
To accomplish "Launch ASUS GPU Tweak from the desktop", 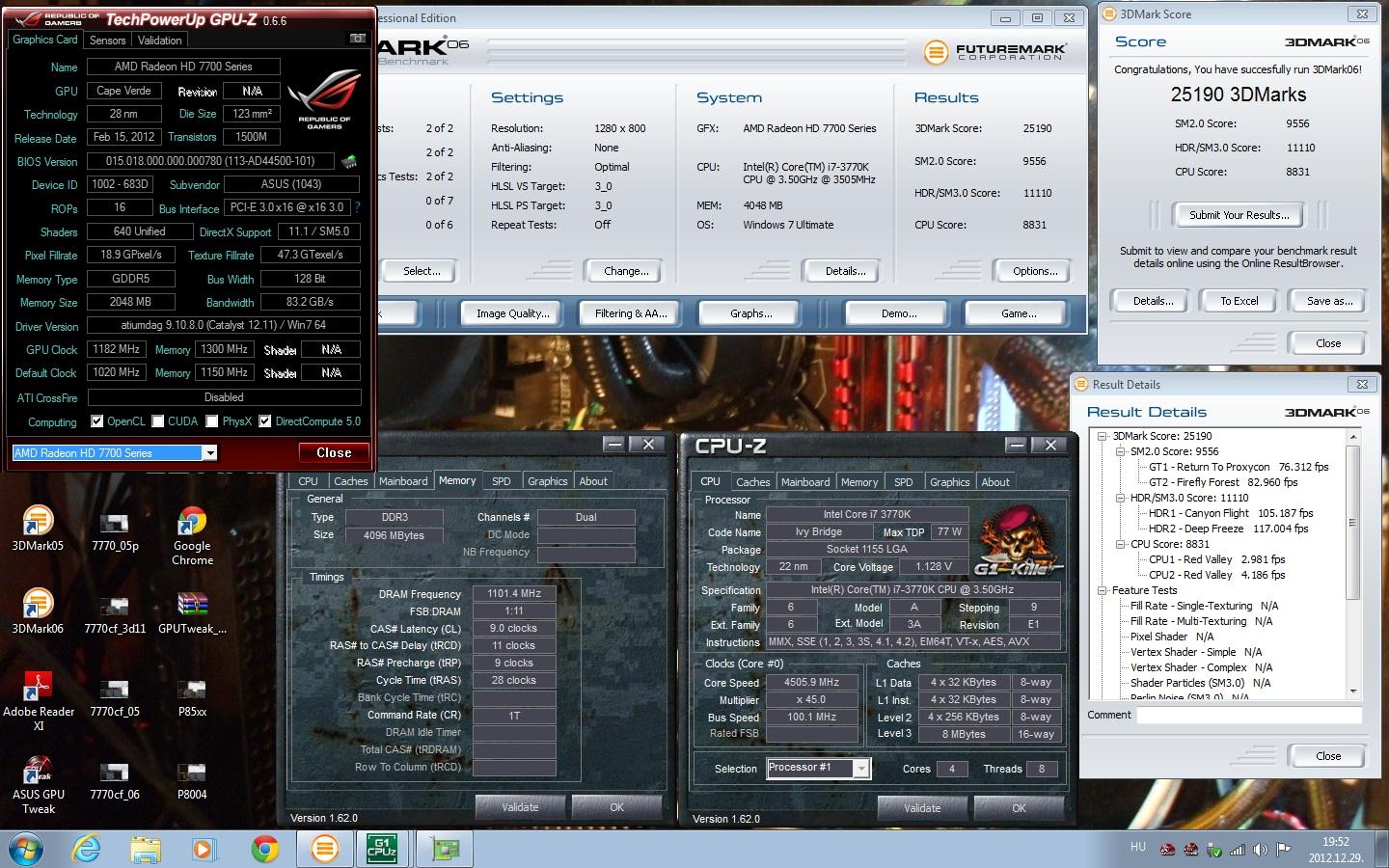I will (38, 783).
